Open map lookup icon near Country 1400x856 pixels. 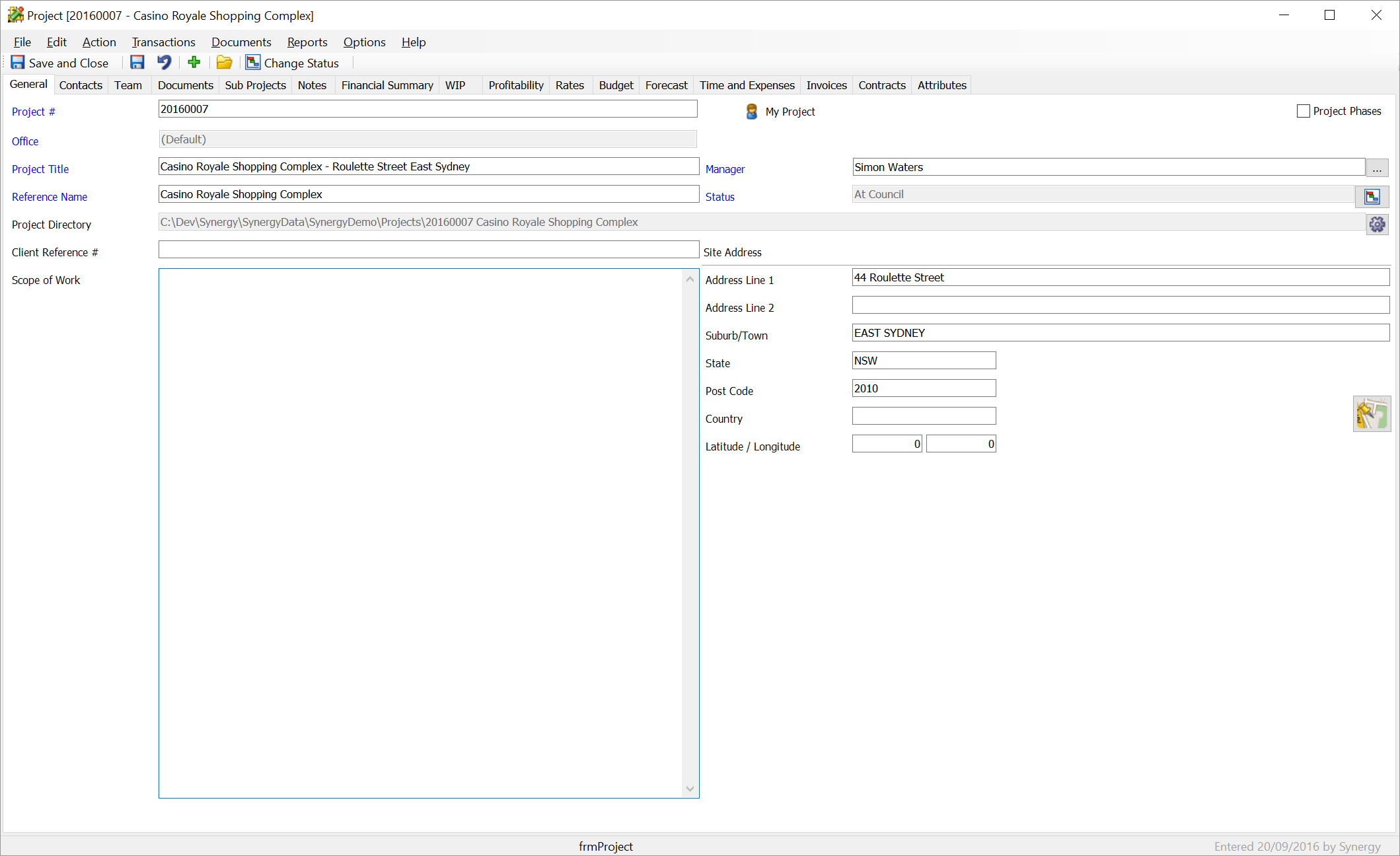(x=1372, y=414)
